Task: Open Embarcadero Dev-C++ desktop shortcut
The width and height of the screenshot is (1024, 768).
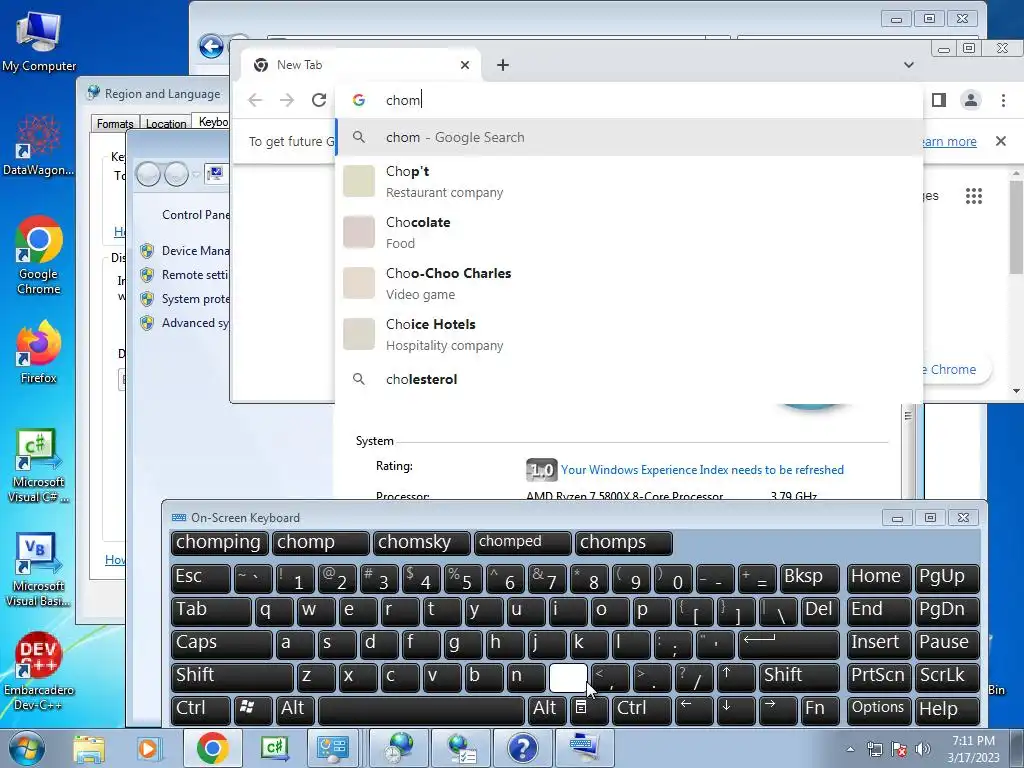Action: (39, 672)
